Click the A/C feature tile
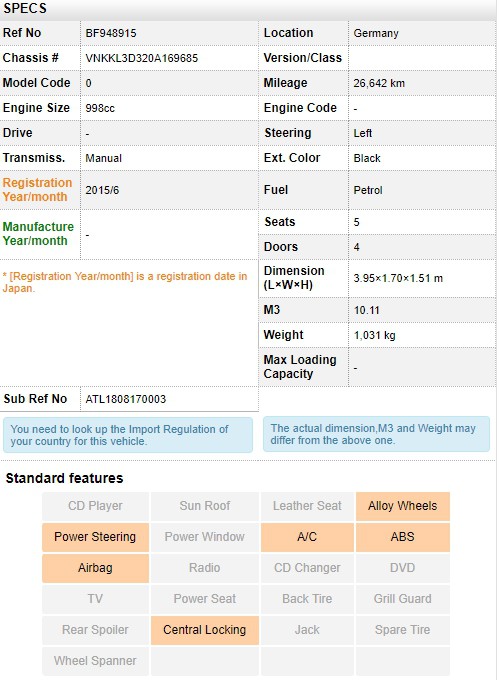The height and width of the screenshot is (680, 499). (x=307, y=537)
